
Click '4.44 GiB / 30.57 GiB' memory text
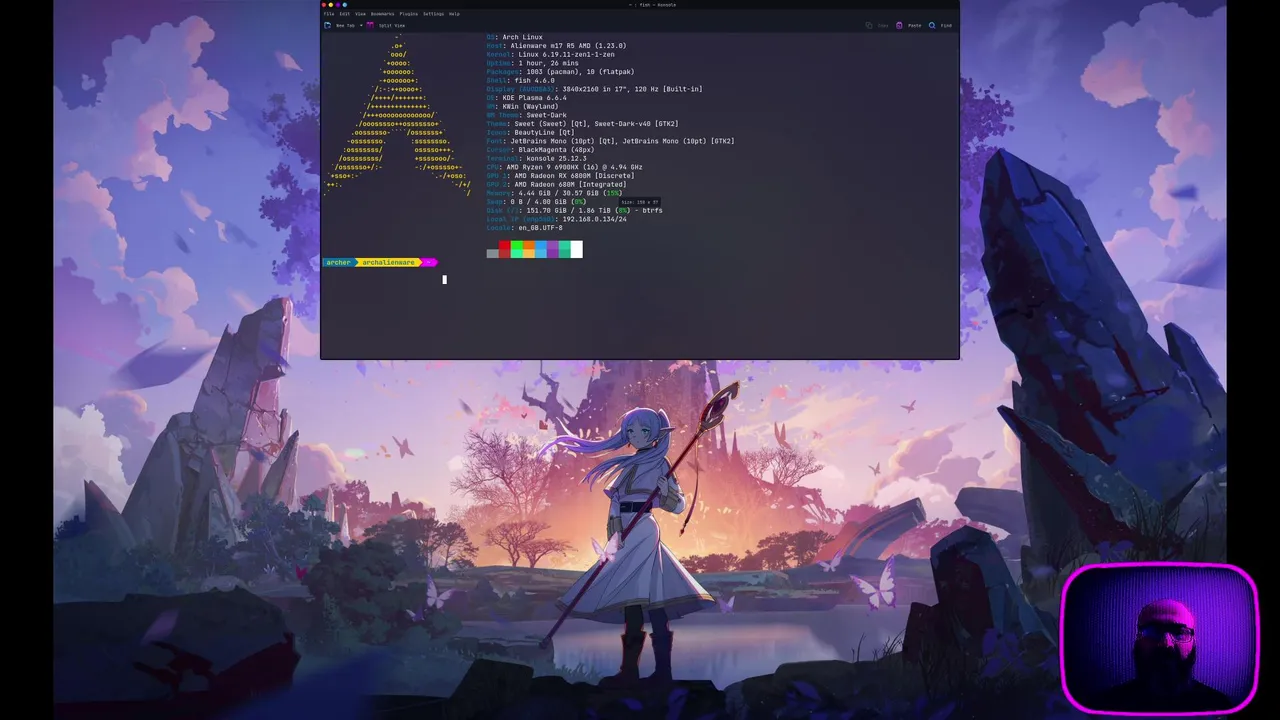[x=558, y=193]
